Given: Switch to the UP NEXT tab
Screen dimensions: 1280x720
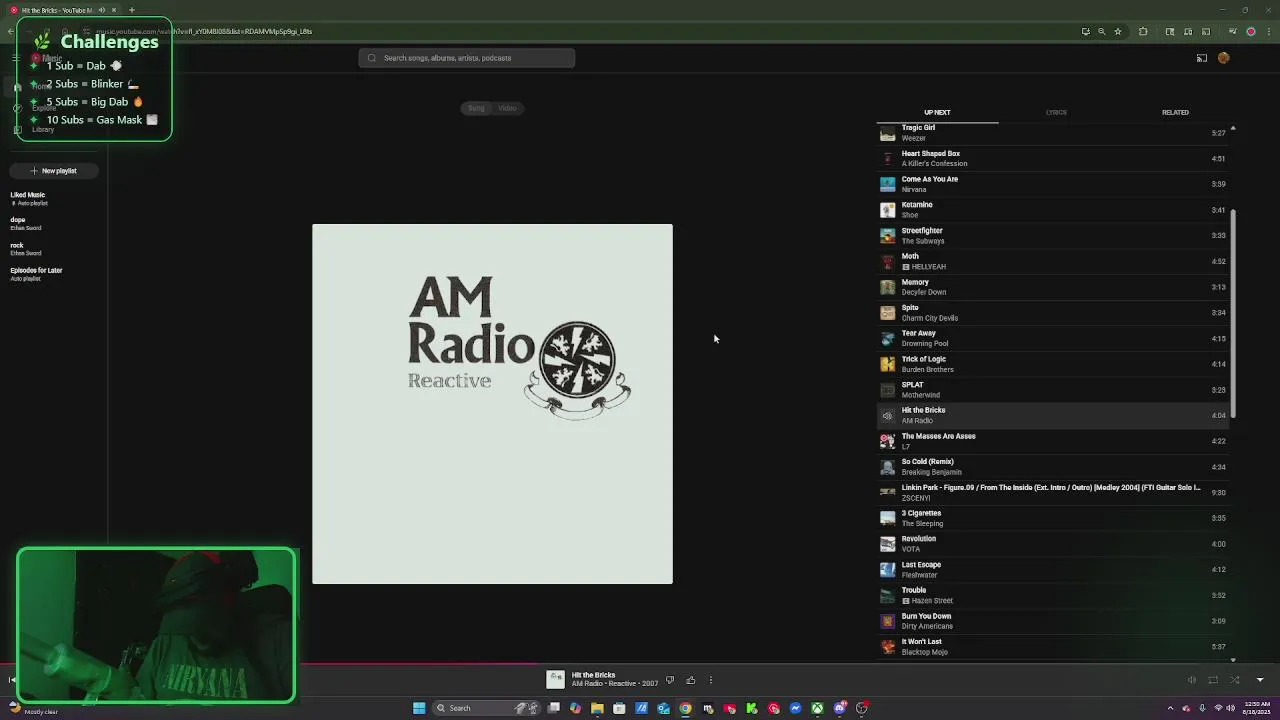Looking at the screenshot, I should tap(937, 112).
